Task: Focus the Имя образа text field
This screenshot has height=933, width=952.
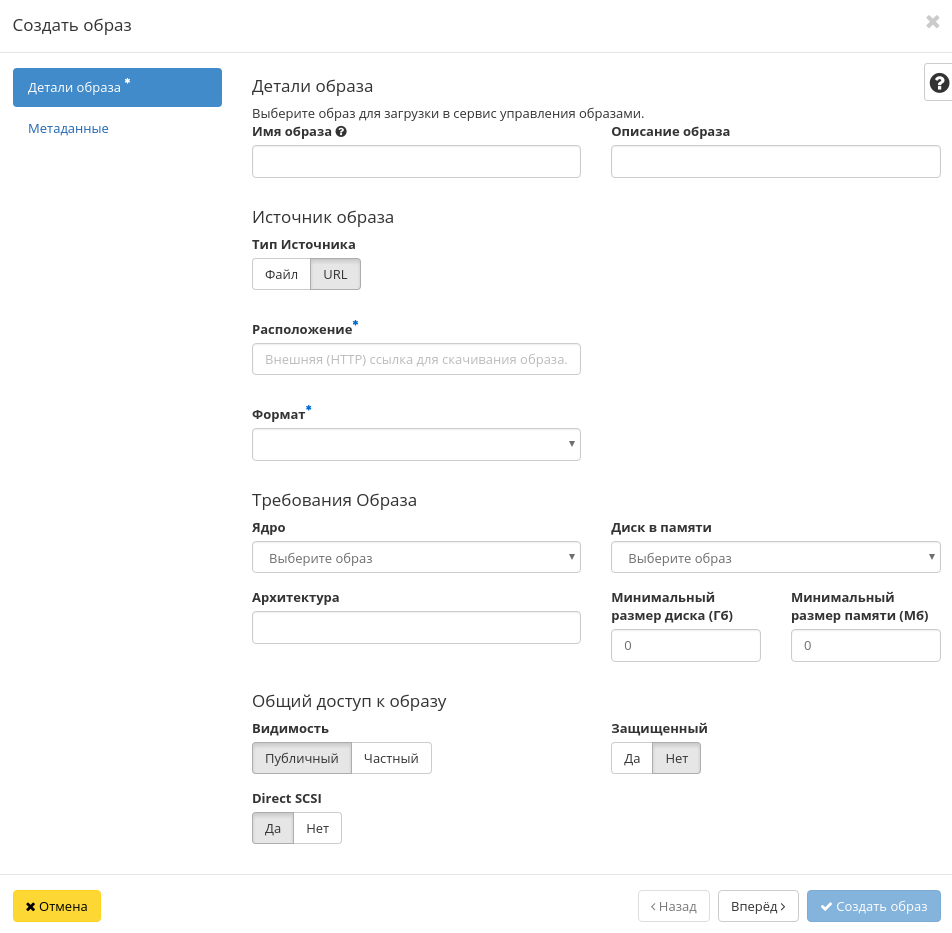Action: click(416, 161)
